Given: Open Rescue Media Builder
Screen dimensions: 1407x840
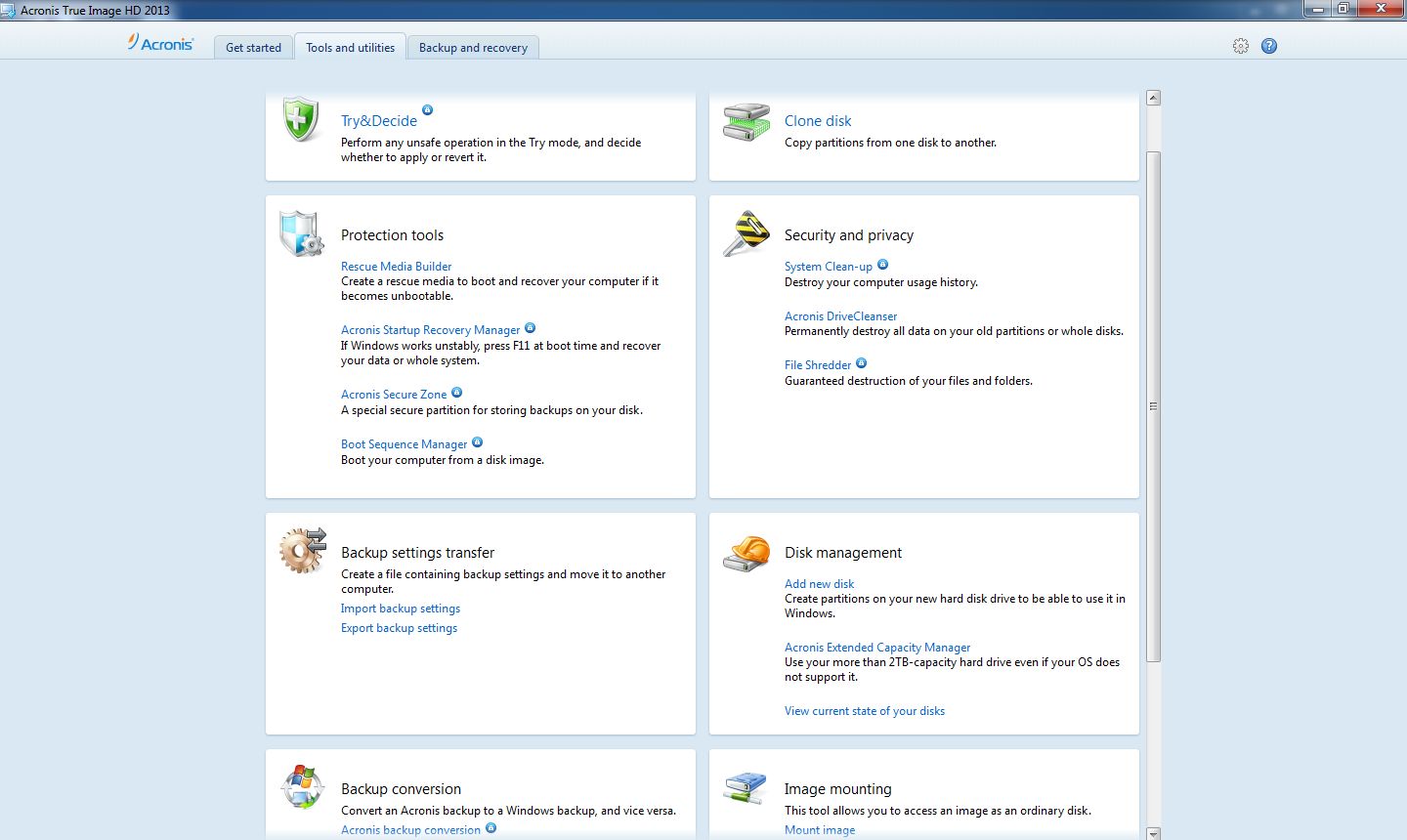Looking at the screenshot, I should click(x=396, y=267).
